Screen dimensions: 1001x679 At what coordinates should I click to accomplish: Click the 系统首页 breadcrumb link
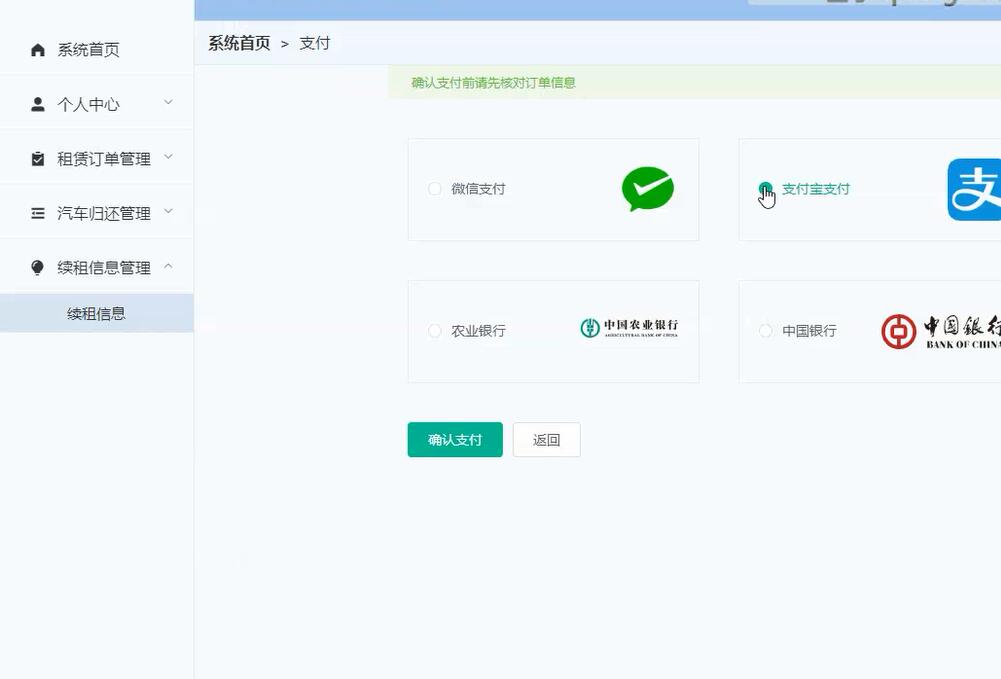[239, 43]
